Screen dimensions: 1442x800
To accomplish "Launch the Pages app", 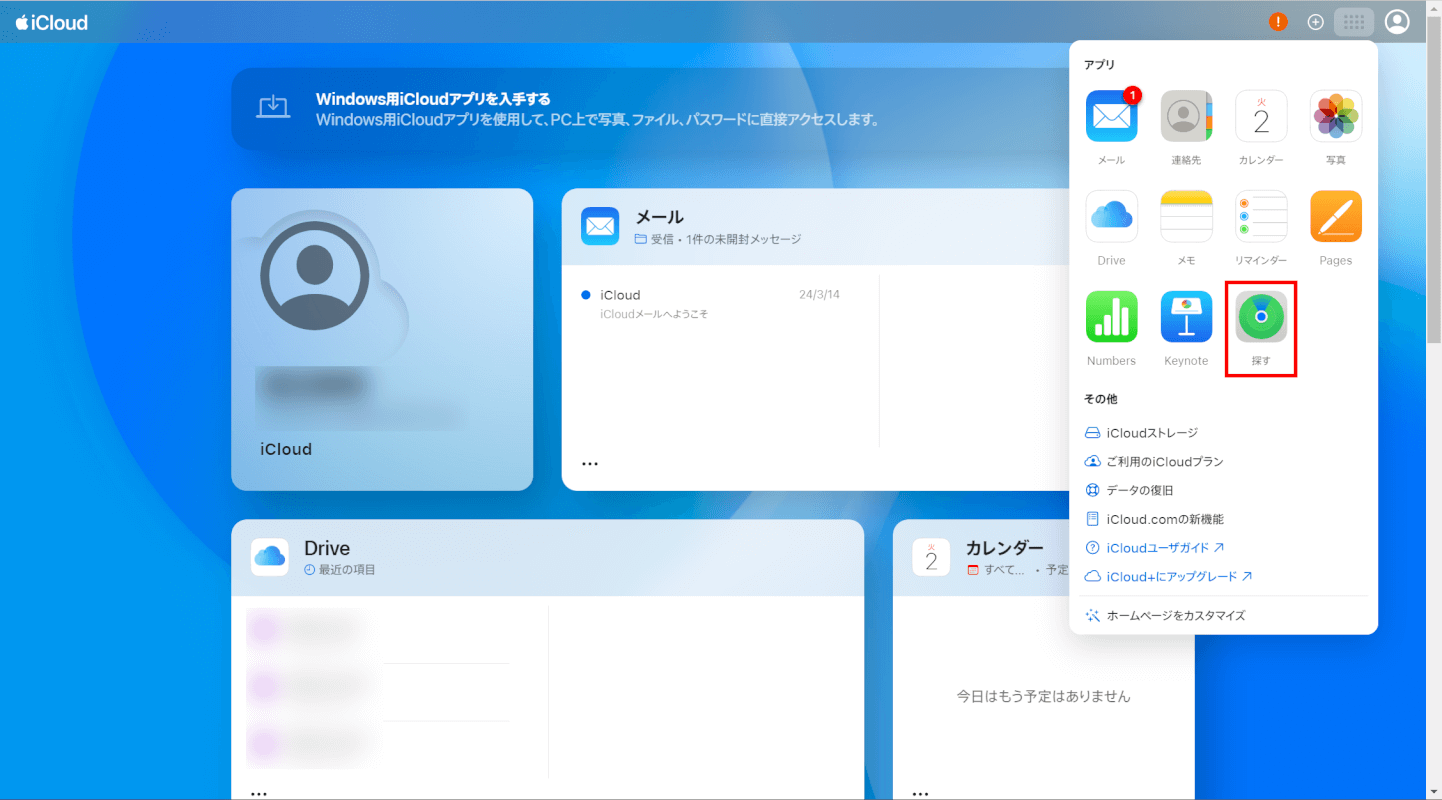I will 1336,216.
